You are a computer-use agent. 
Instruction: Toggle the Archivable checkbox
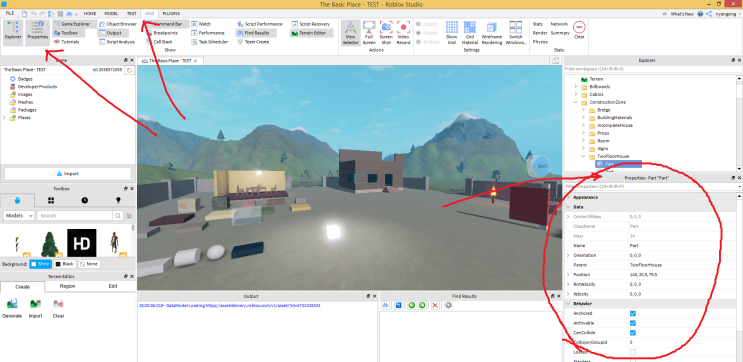coord(633,323)
